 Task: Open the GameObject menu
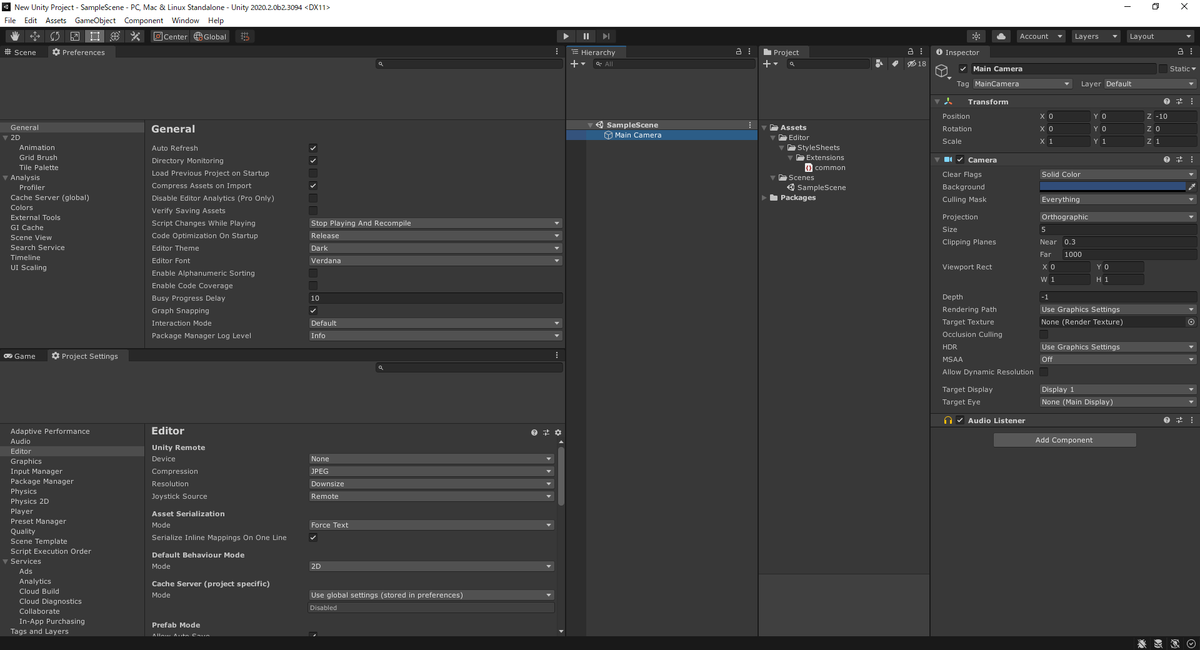95,20
